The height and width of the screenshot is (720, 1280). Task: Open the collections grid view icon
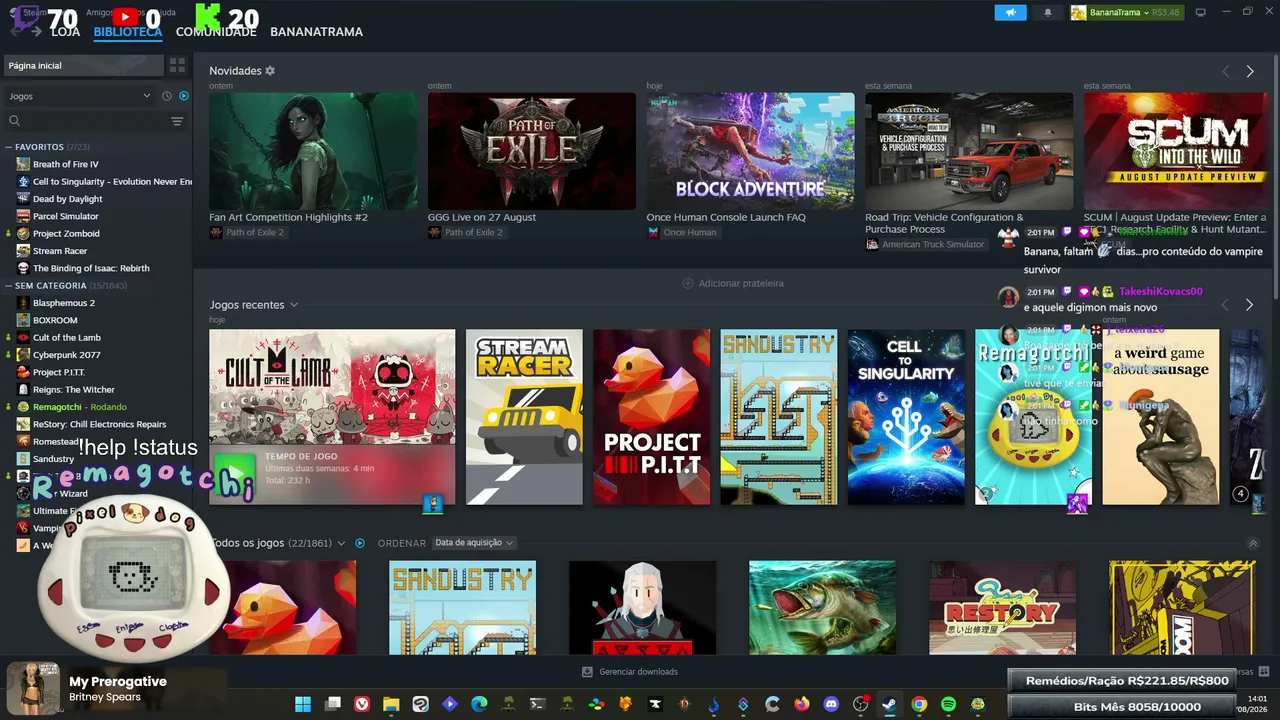[177, 66]
